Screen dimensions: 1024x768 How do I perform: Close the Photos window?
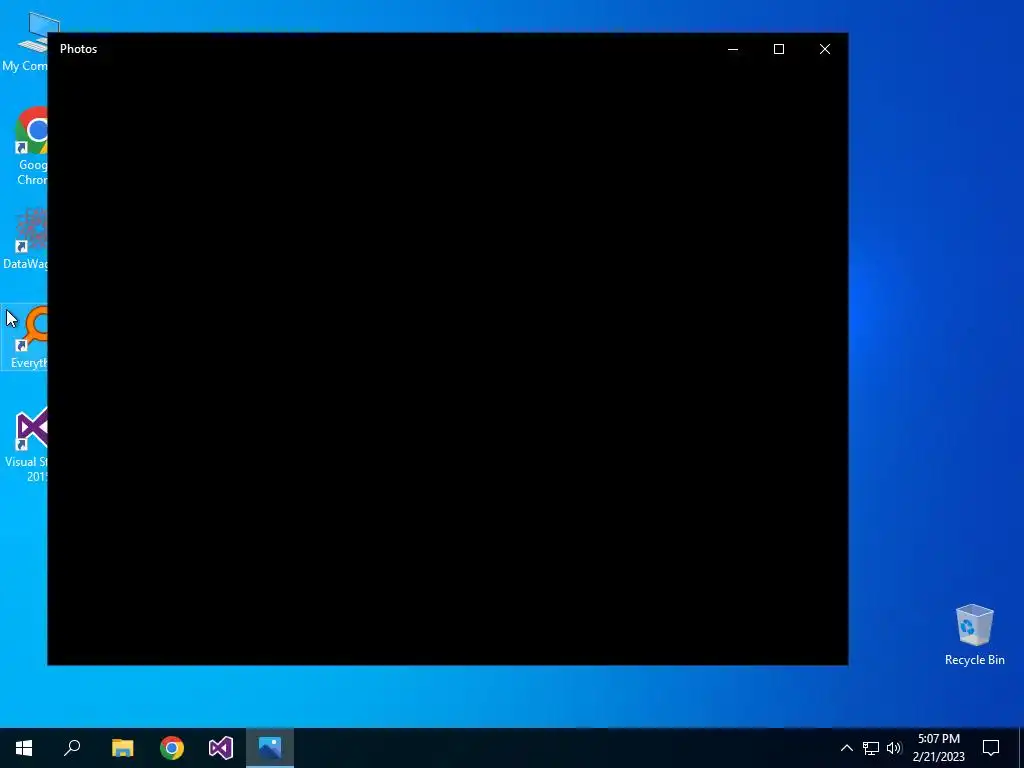coord(825,49)
